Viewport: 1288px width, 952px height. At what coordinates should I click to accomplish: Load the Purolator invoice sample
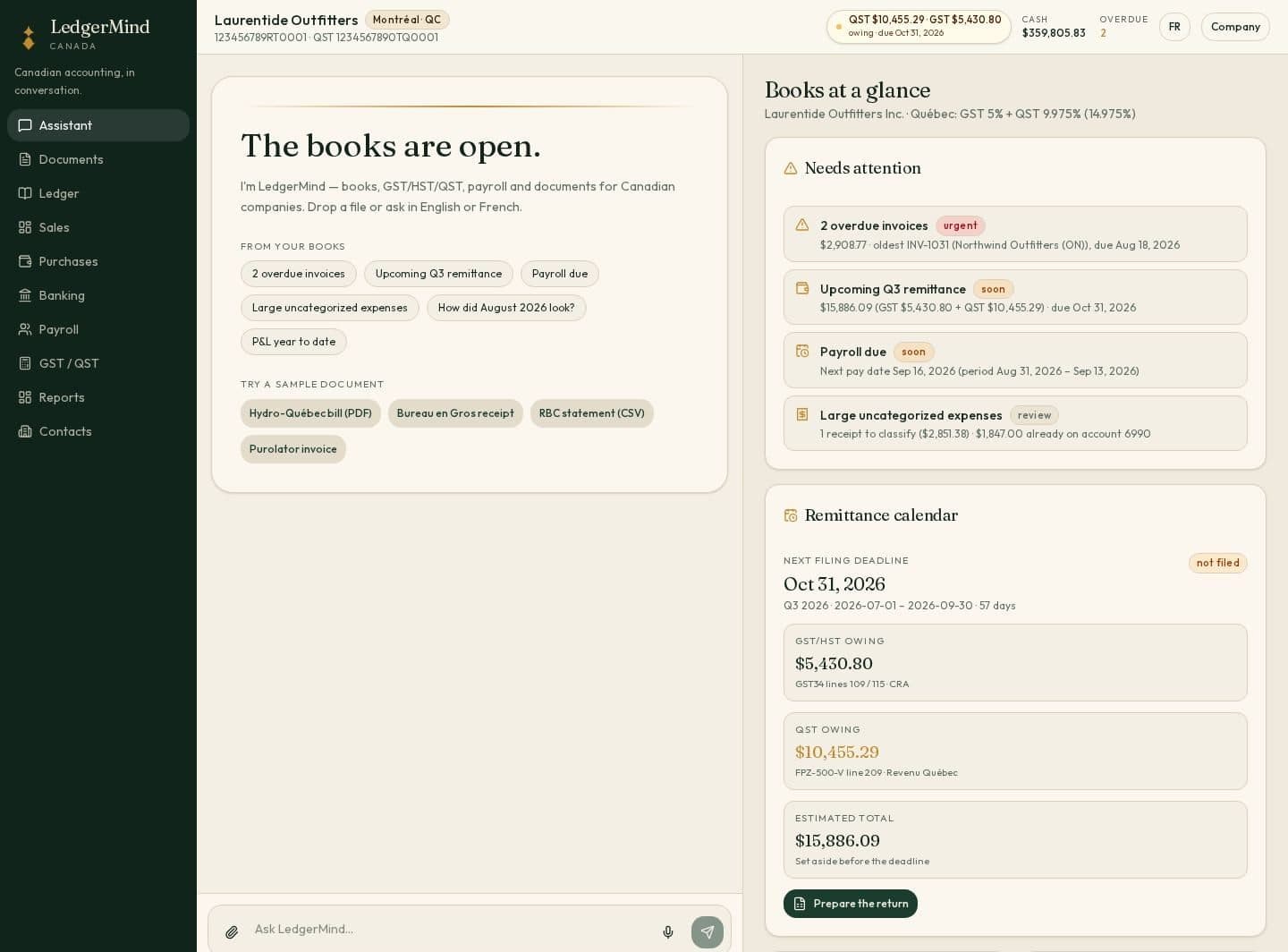[x=293, y=449]
